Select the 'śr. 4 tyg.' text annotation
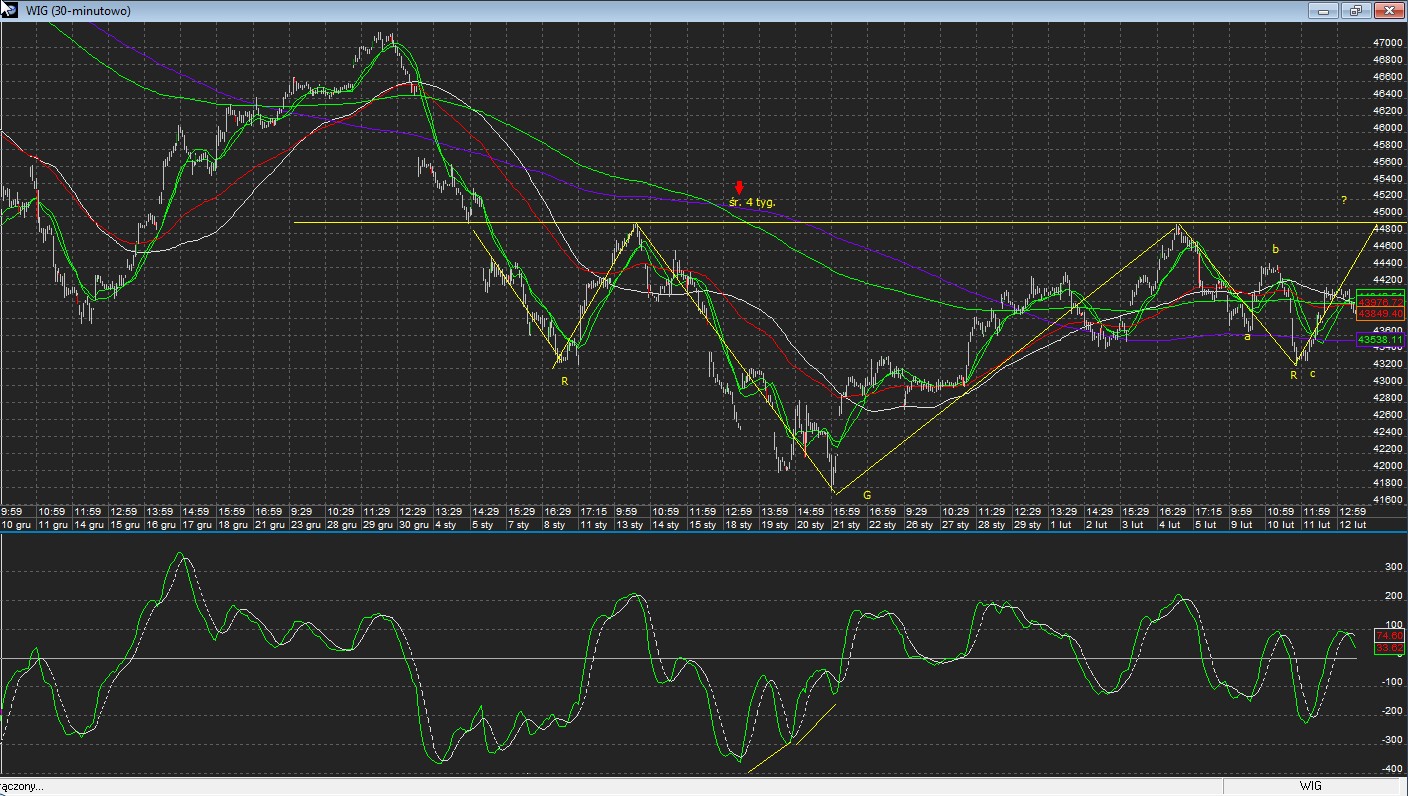 point(753,202)
